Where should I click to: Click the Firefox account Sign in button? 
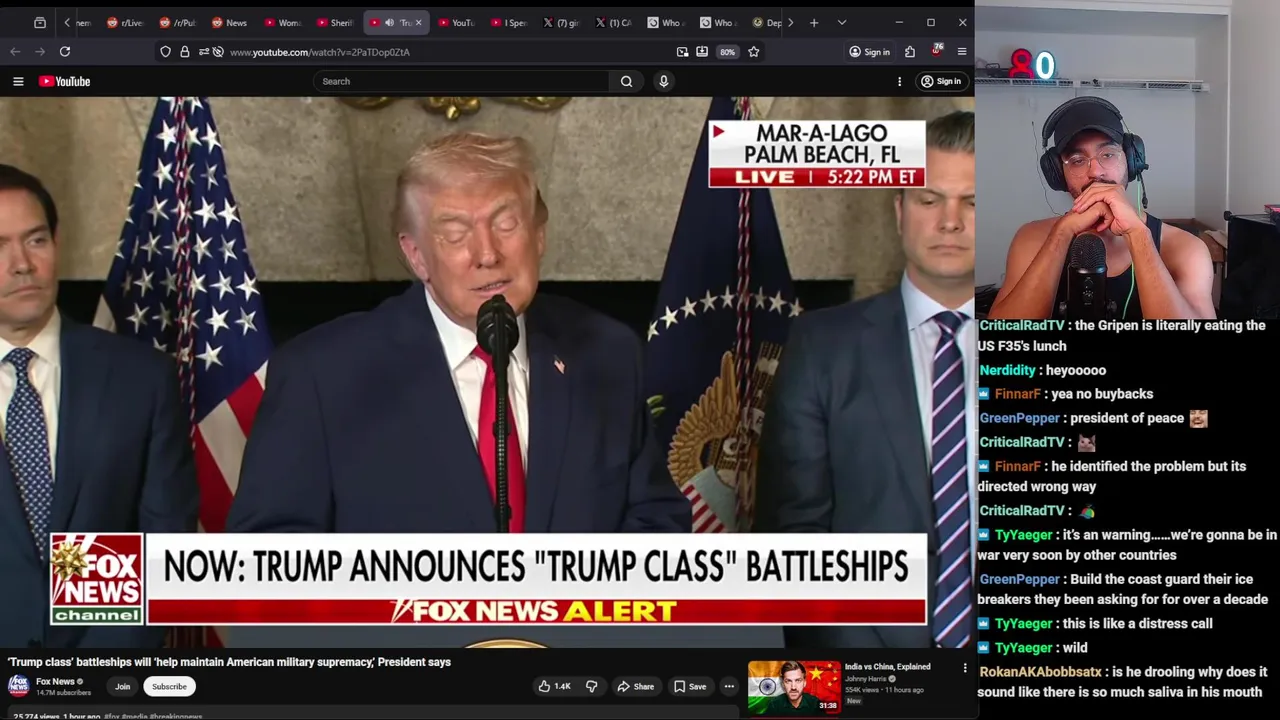point(869,52)
